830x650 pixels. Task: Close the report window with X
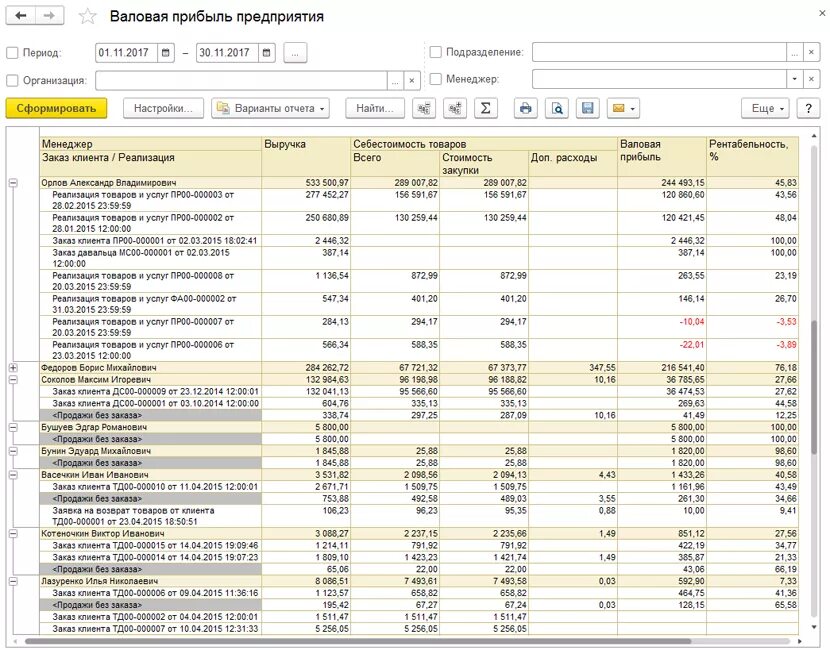click(822, 14)
